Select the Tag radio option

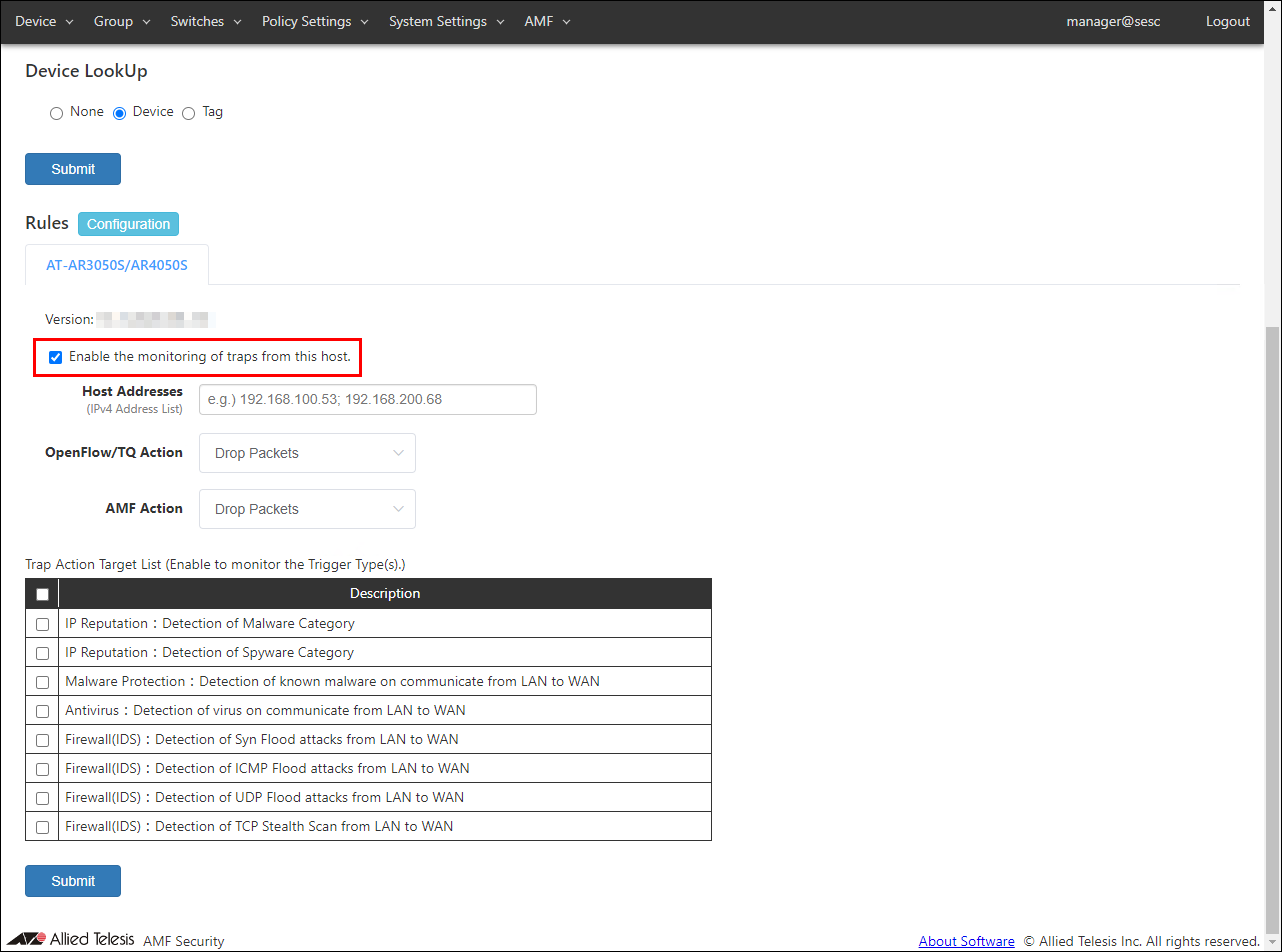[x=188, y=113]
